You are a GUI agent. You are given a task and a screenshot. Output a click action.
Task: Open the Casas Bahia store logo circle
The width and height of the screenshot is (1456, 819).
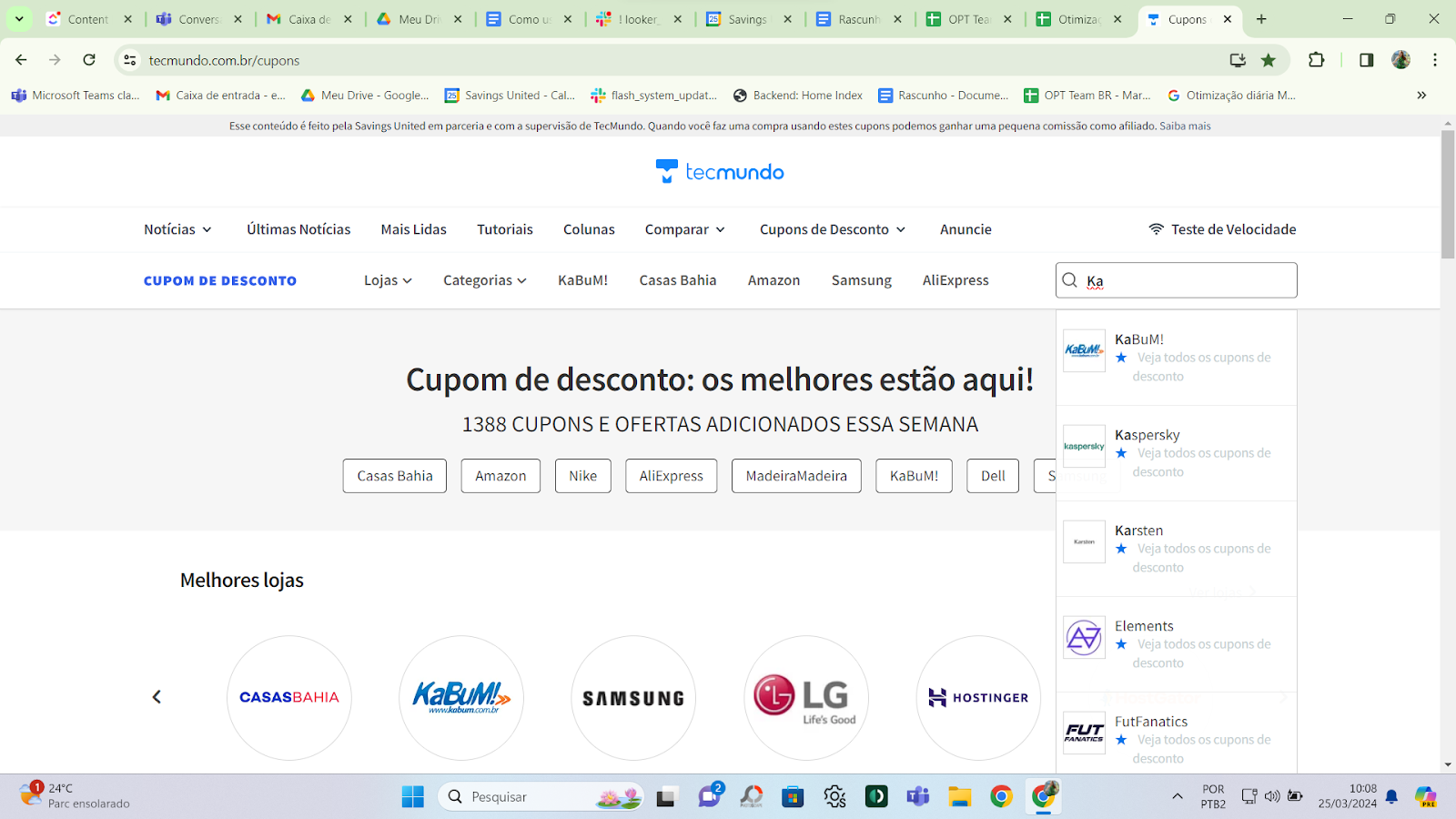click(x=289, y=697)
